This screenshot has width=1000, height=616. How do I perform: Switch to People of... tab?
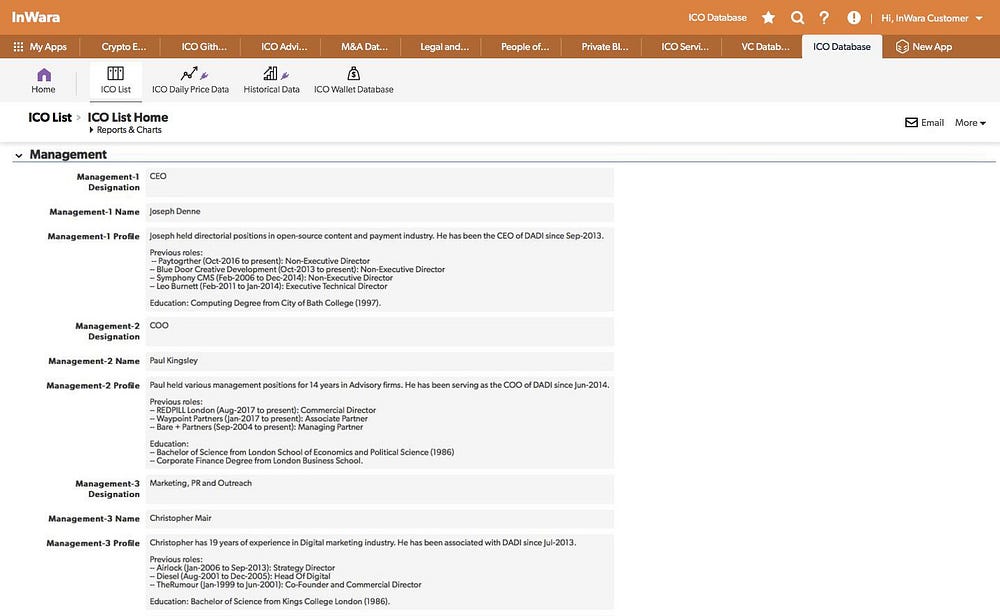[525, 47]
